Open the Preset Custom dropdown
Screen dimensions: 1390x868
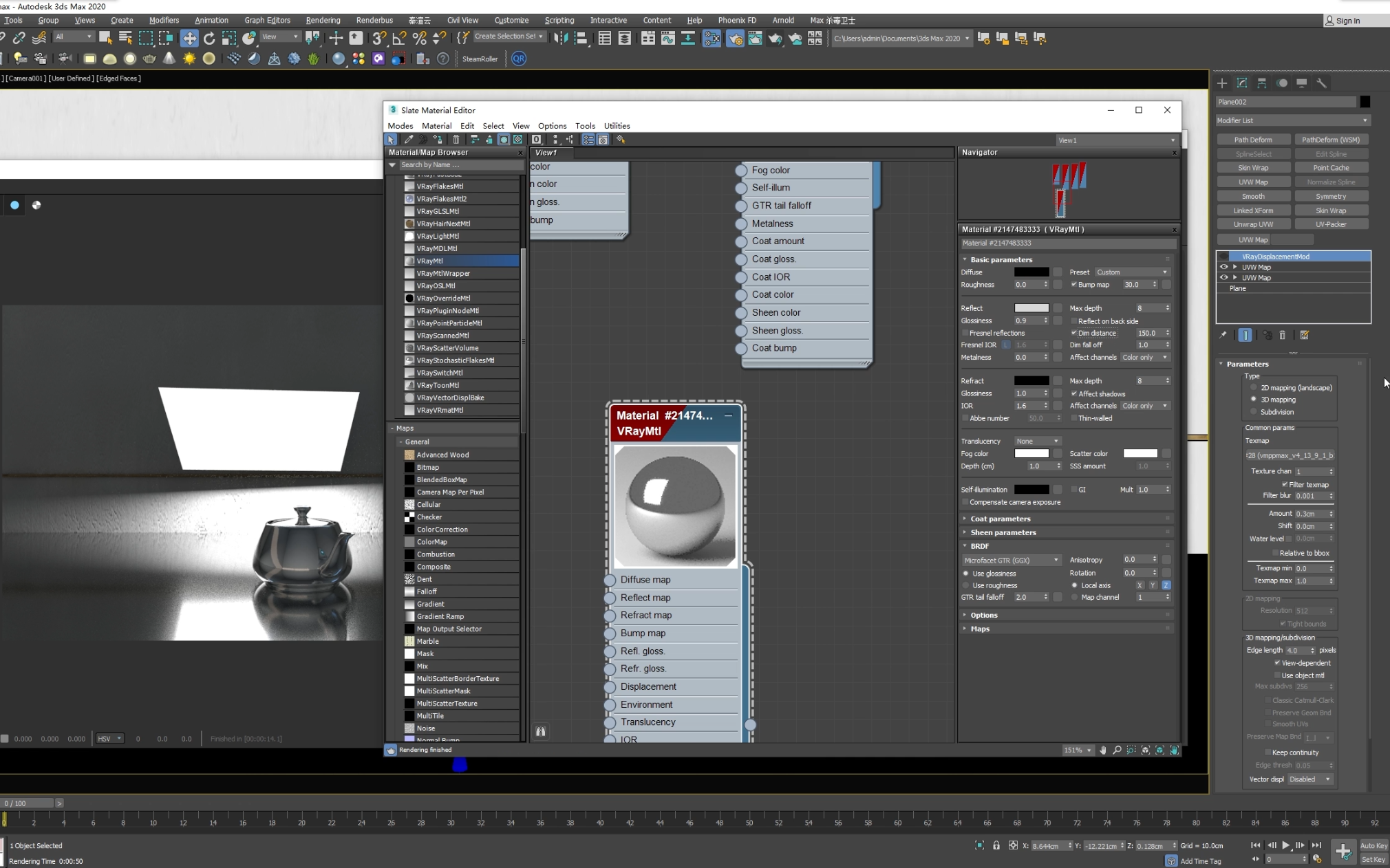[x=1131, y=272]
